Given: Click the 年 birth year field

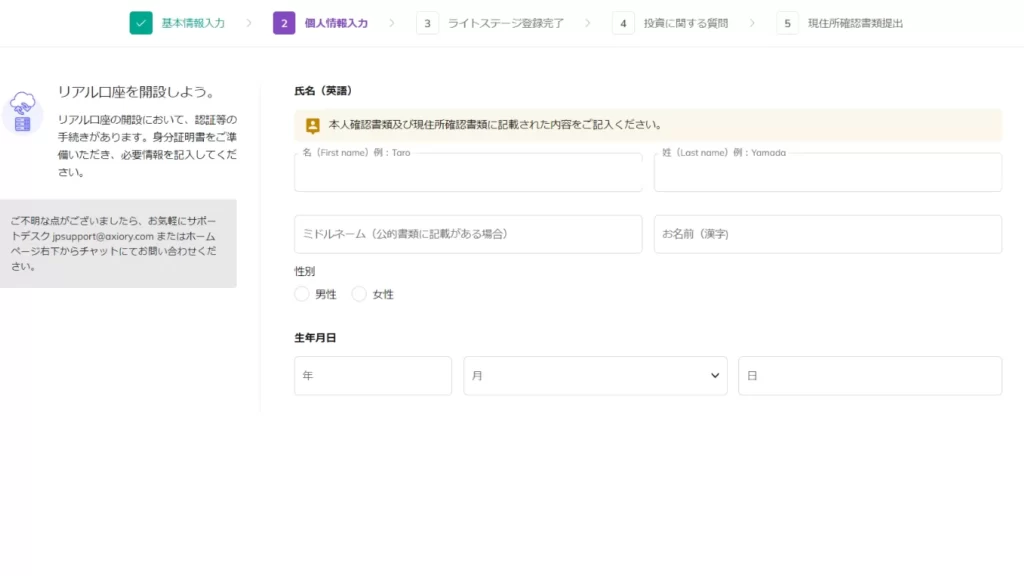Looking at the screenshot, I should (372, 375).
